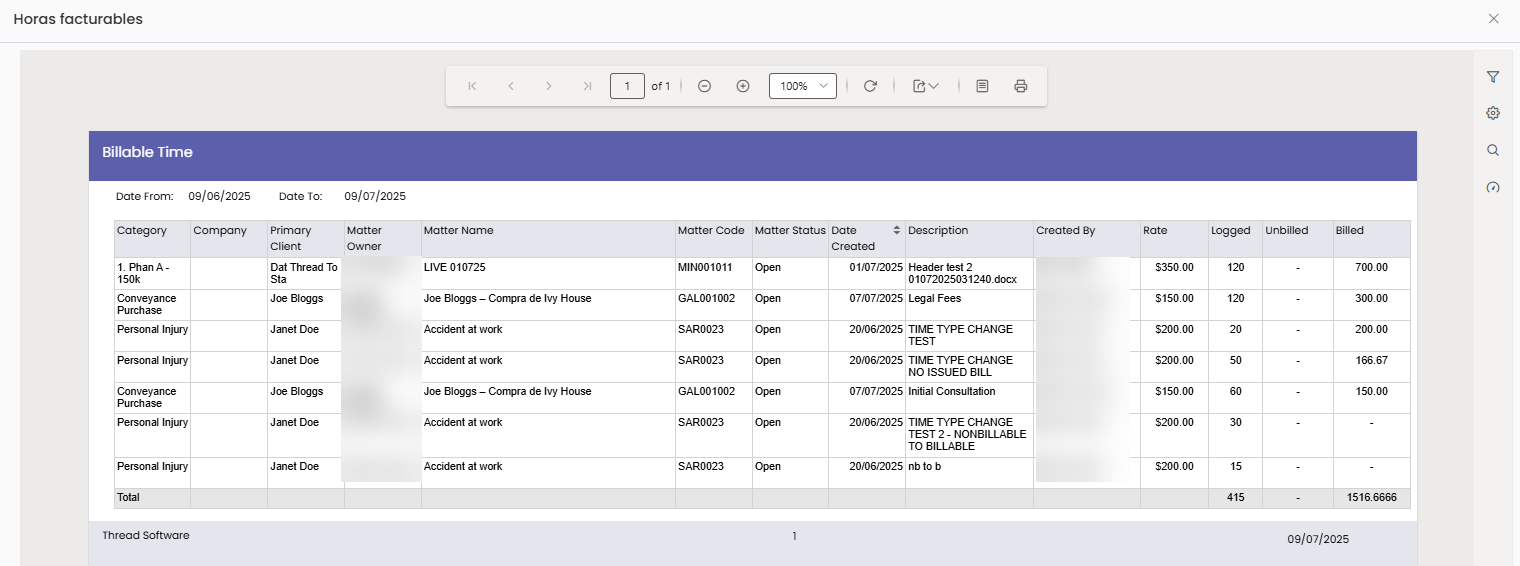Screen dimensions: 1520x566
Task: Click footer date 09/07/2025
Action: click(1318, 540)
